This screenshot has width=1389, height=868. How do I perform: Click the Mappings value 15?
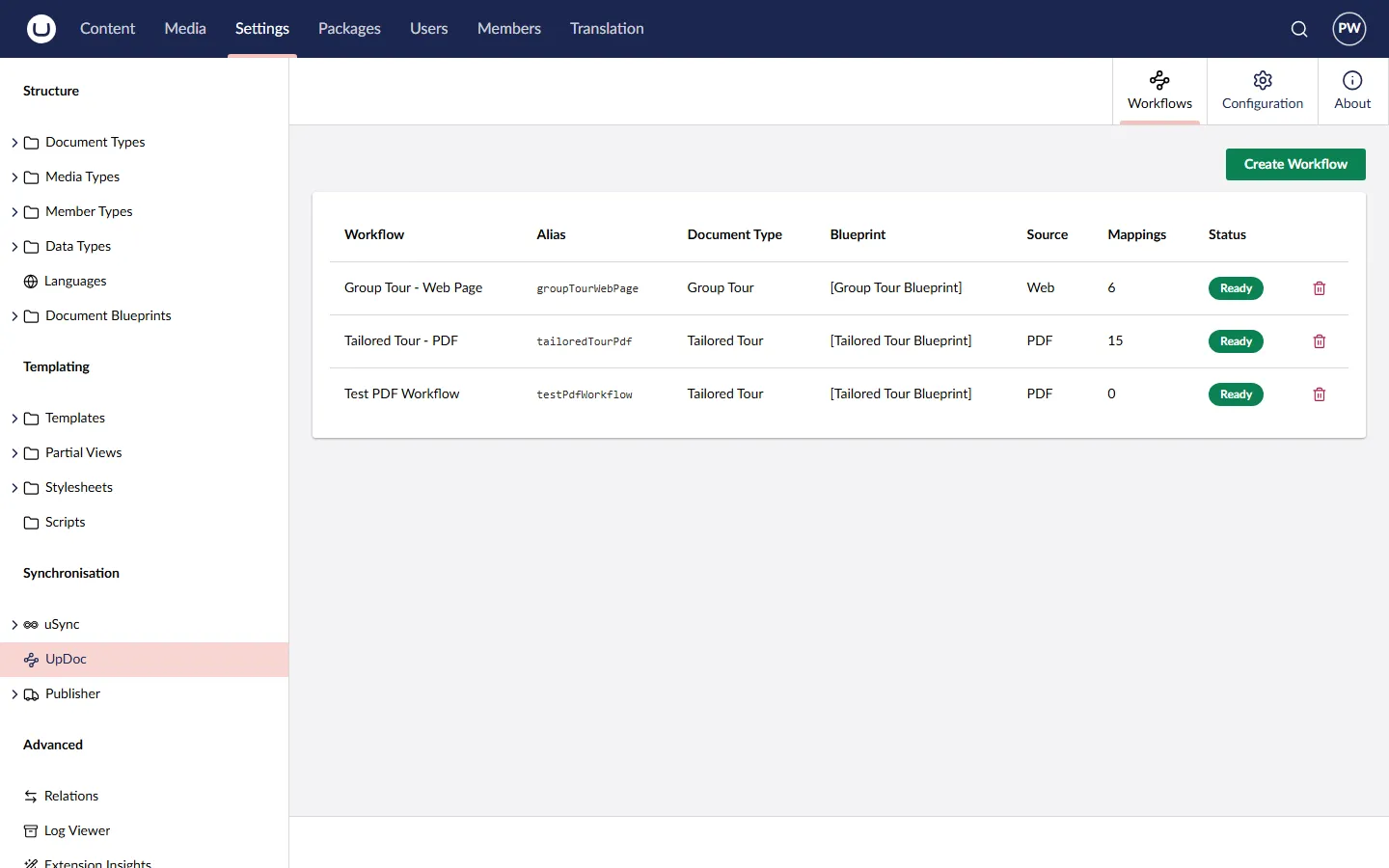click(1115, 341)
